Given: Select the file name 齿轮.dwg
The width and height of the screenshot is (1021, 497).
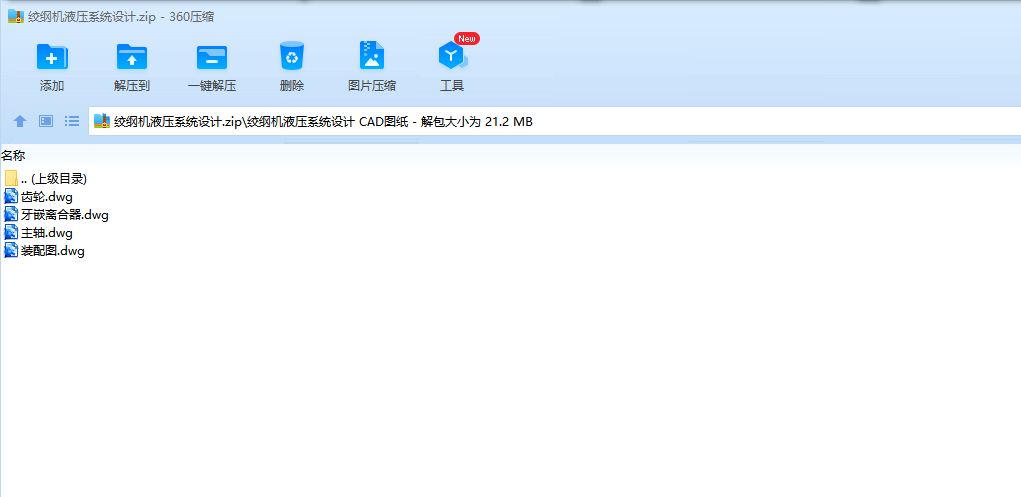Looking at the screenshot, I should (46, 196).
